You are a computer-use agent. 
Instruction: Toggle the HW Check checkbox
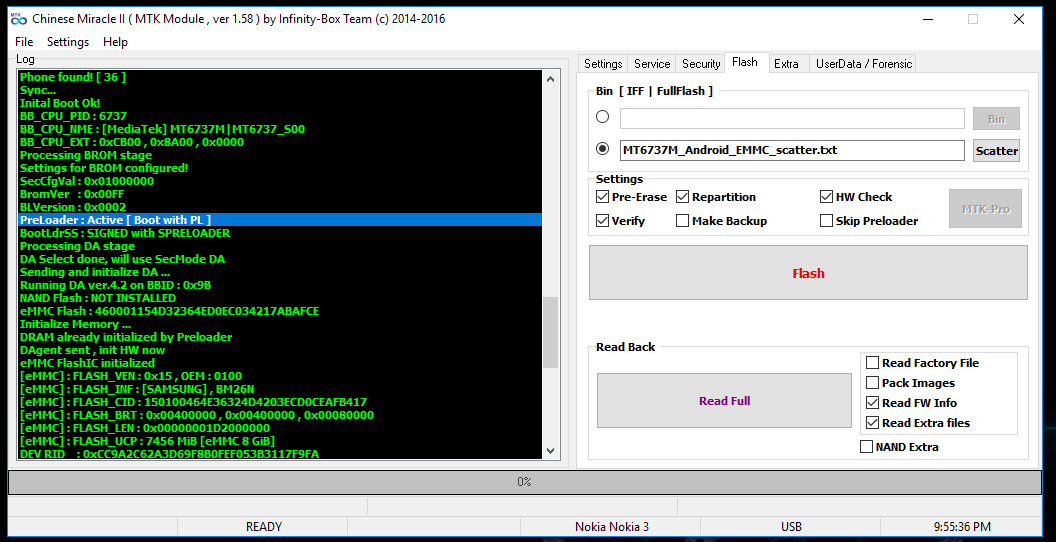[x=826, y=197]
